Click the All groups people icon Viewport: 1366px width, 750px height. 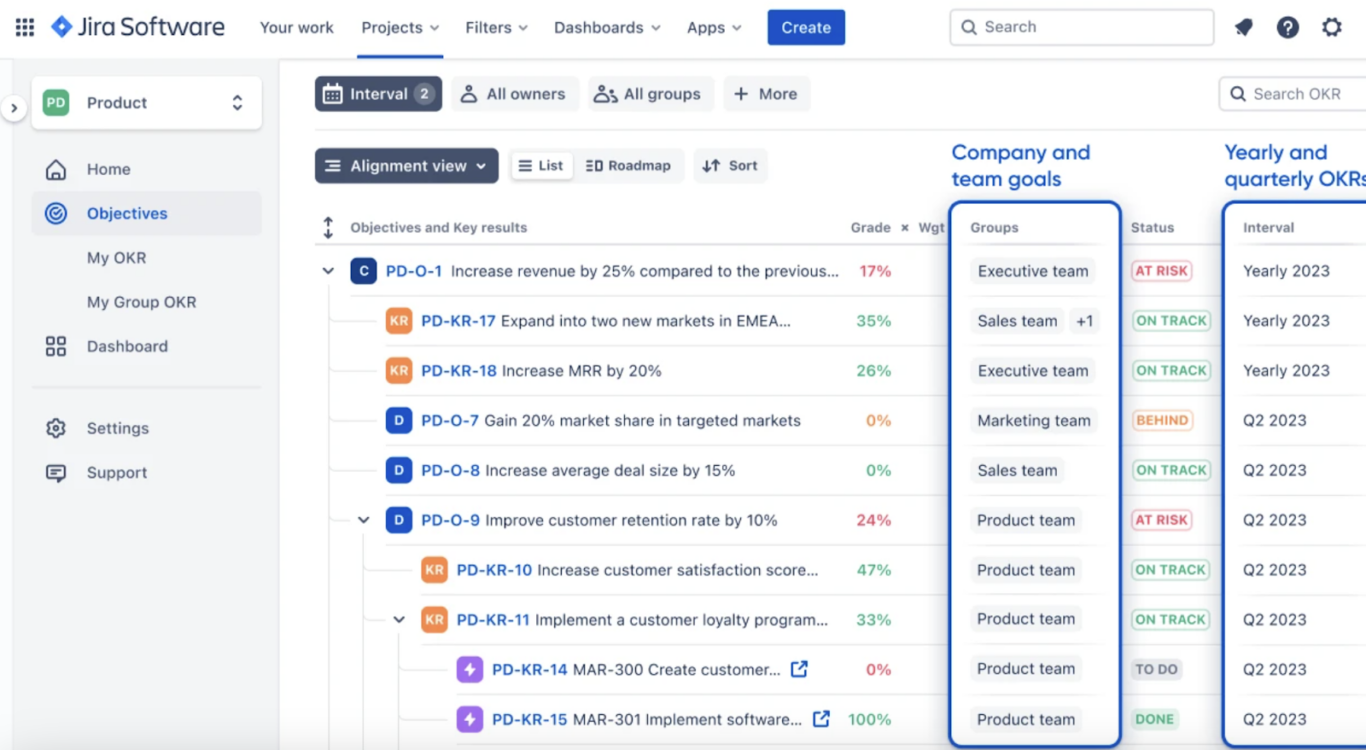click(x=604, y=93)
